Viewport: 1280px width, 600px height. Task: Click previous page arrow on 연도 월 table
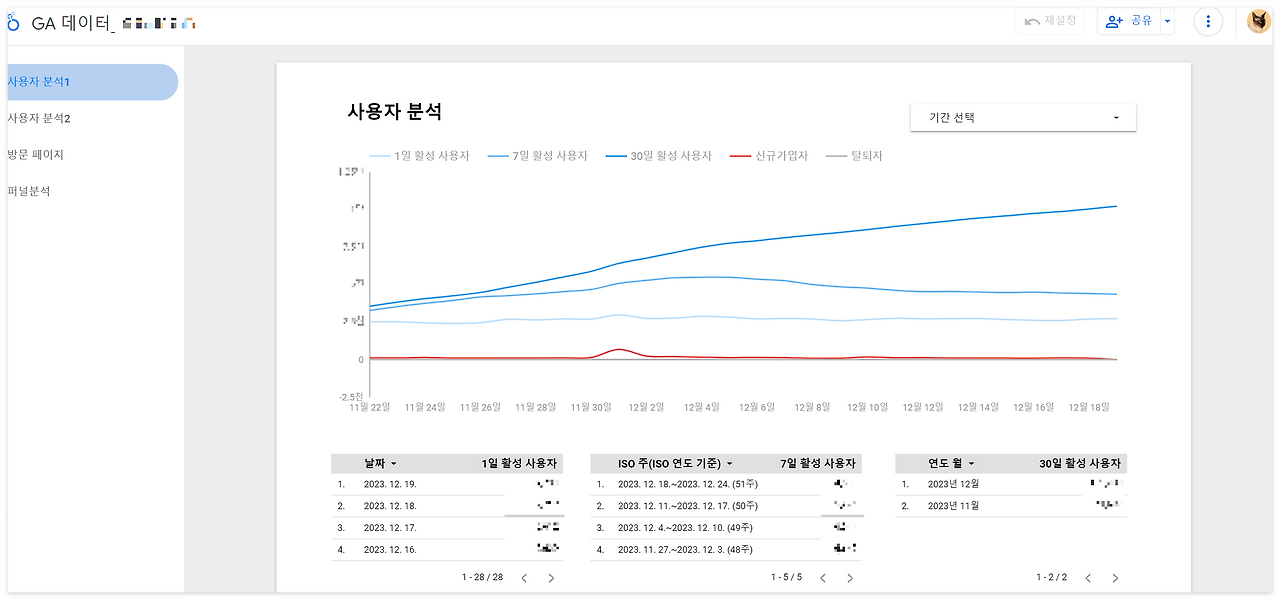[1087, 577]
